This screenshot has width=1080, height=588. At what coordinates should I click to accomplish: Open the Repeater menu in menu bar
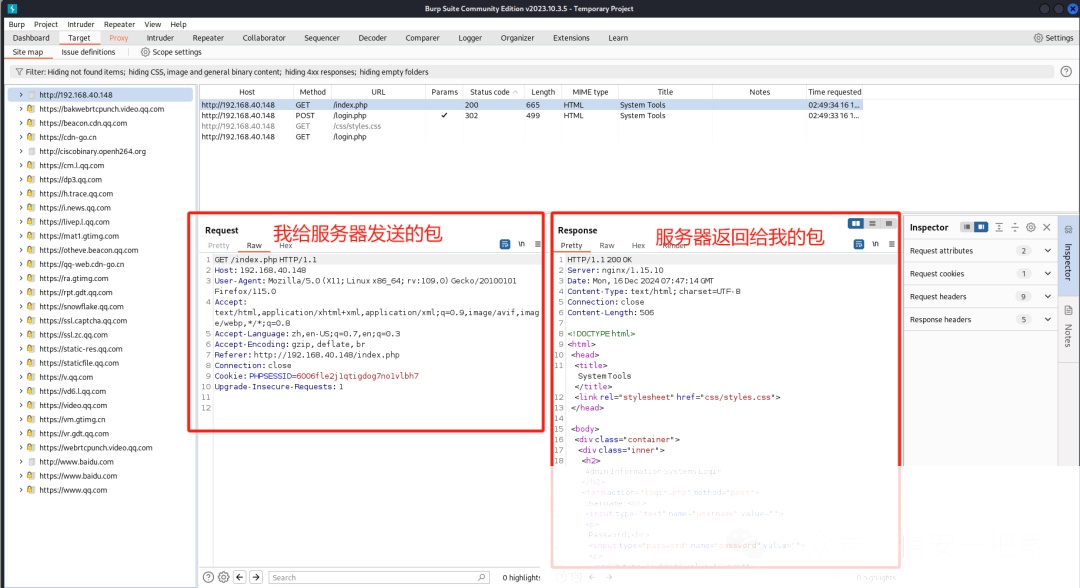(119, 24)
